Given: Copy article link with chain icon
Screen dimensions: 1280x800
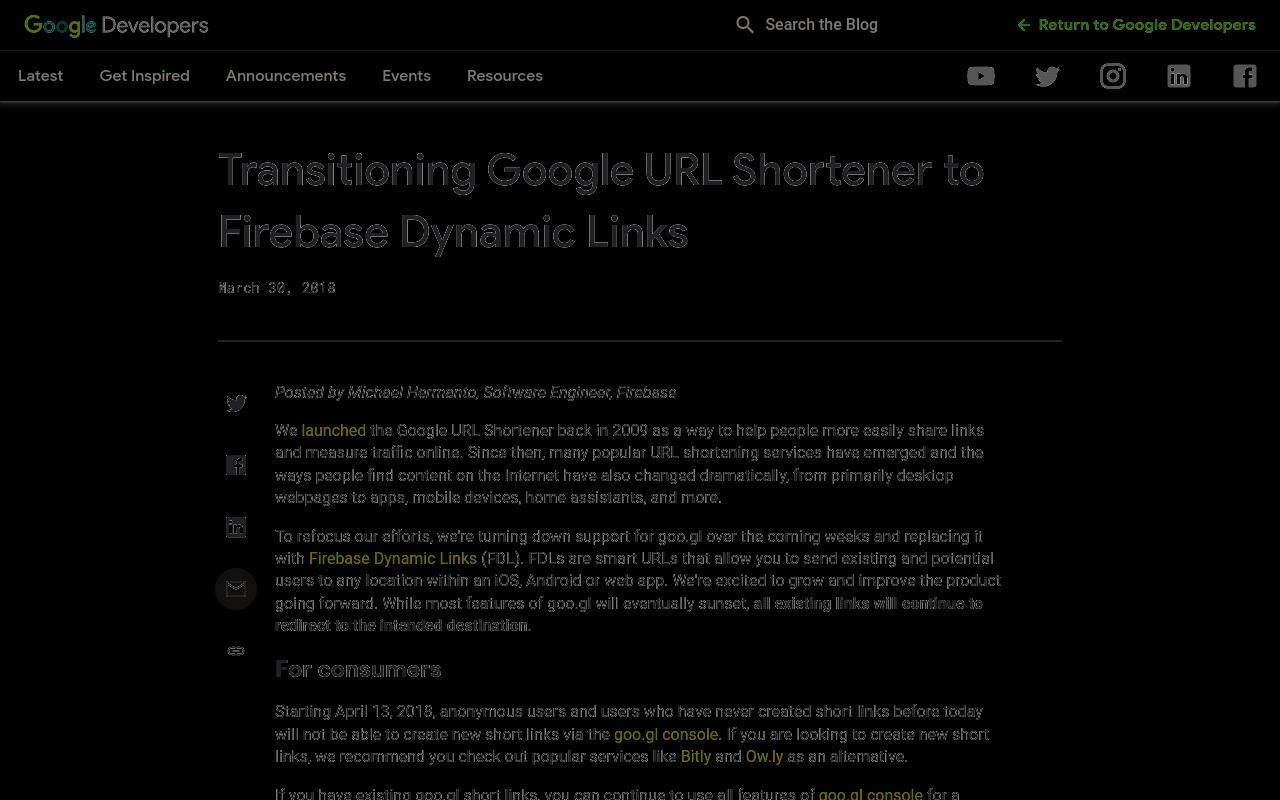Looking at the screenshot, I should pyautogui.click(x=236, y=651).
